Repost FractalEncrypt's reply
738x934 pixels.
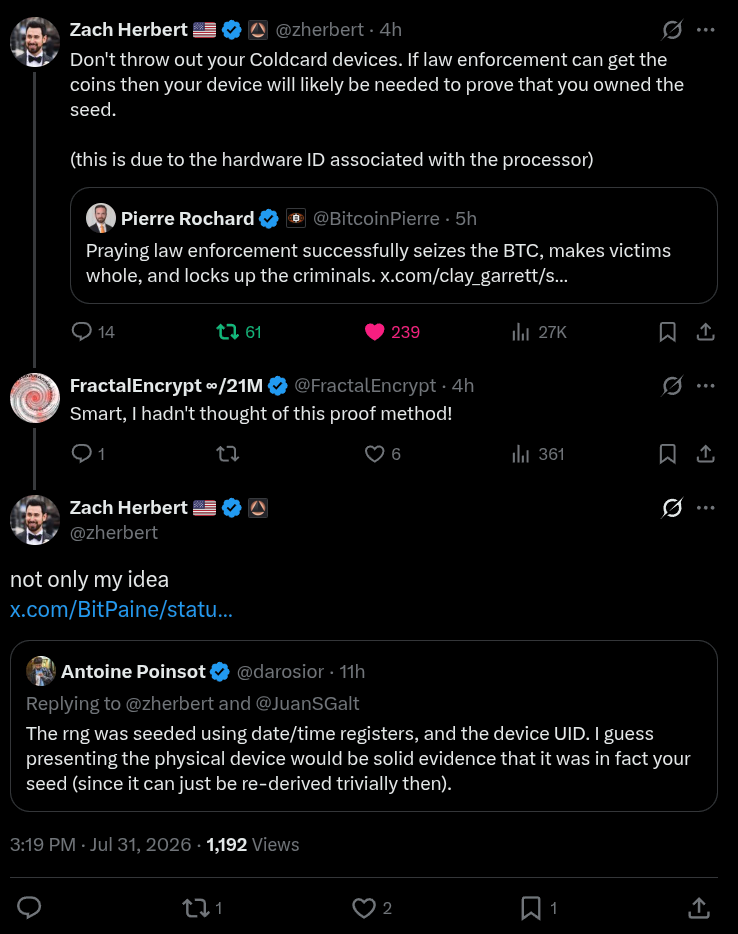click(228, 454)
